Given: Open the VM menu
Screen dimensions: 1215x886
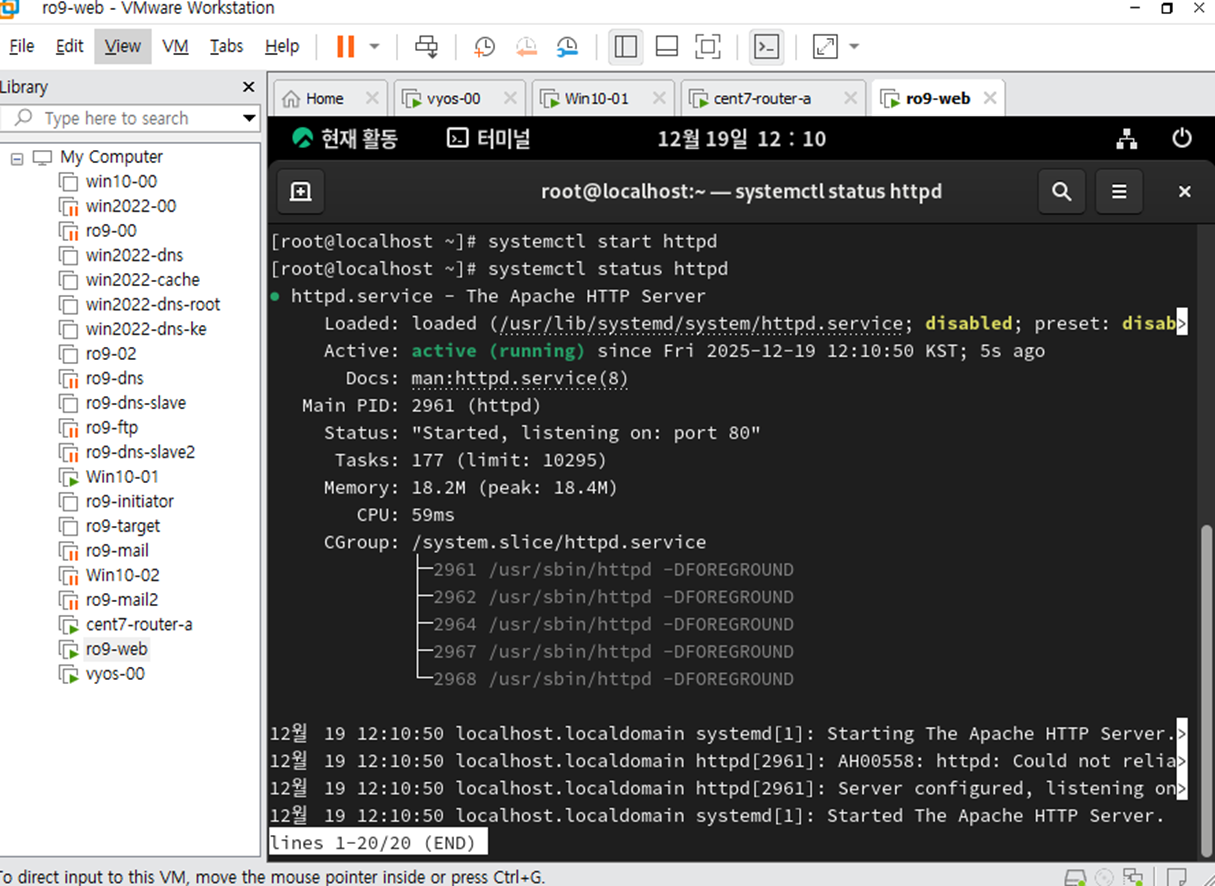Looking at the screenshot, I should coord(176,46).
